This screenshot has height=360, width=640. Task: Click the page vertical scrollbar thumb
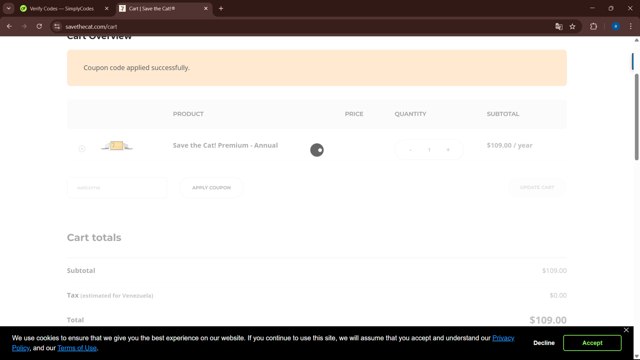[636, 117]
